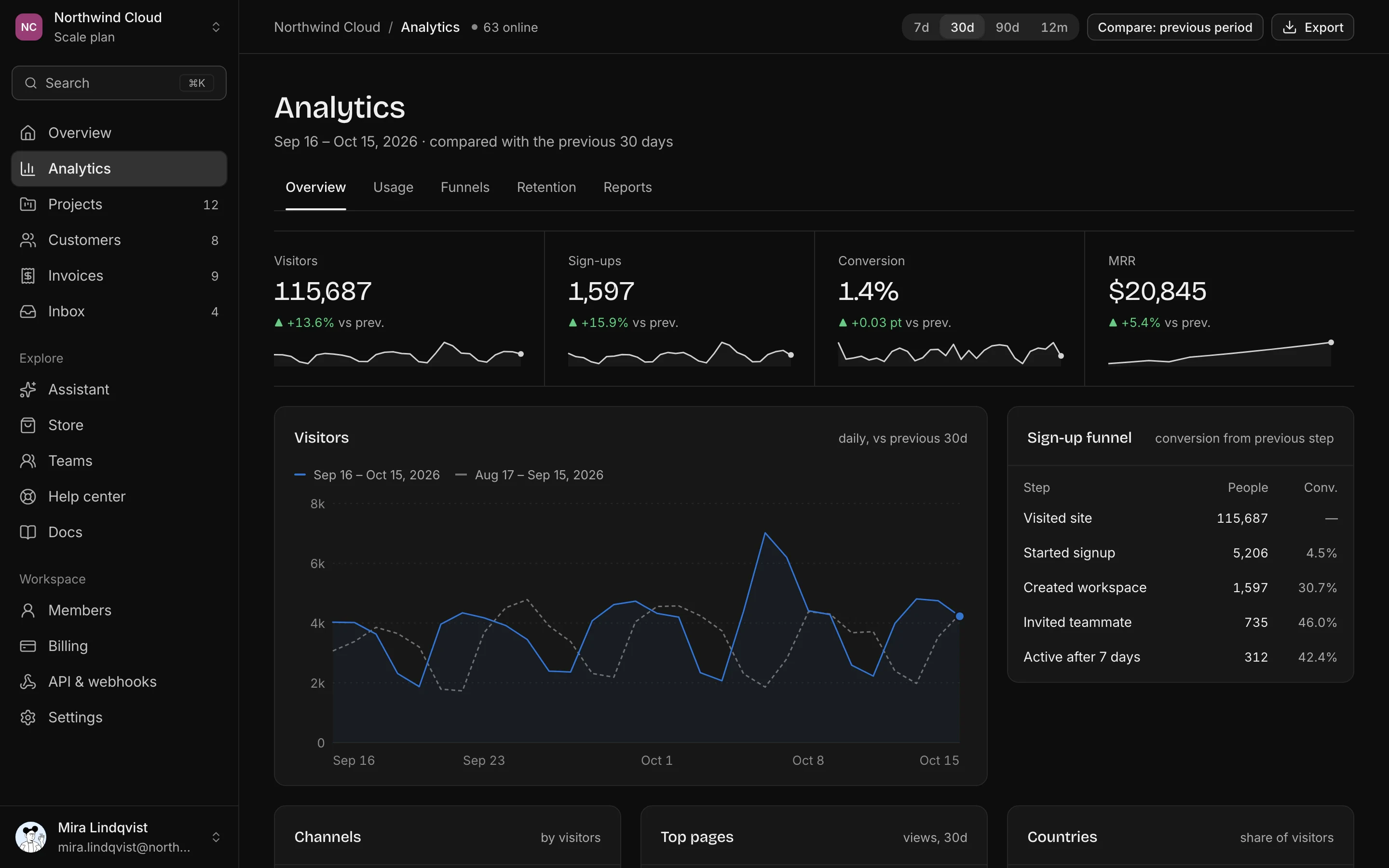Click the Customers people icon
Viewport: 1389px width, 868px height.
click(x=27, y=240)
